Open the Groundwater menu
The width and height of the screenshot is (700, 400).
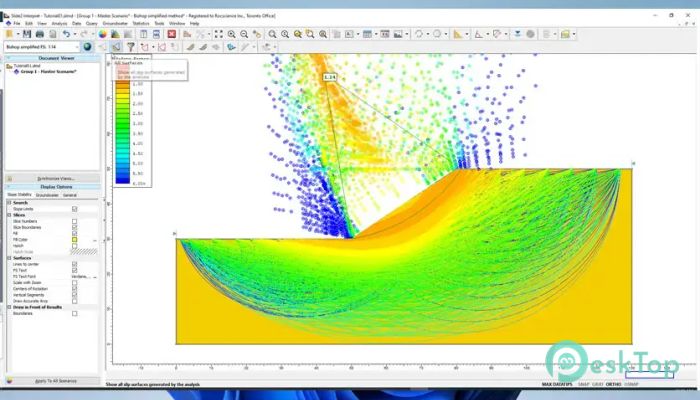(115, 23)
